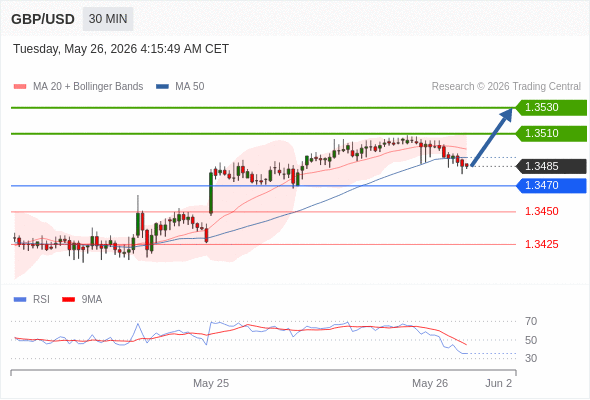Click the May 26 date axis label
Image resolution: width=590 pixels, height=400 pixels.
point(430,383)
